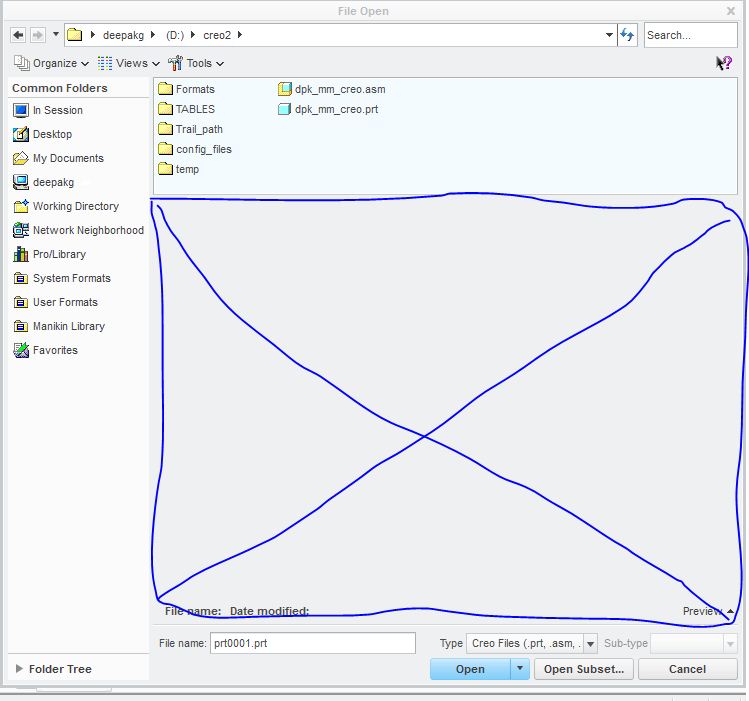Select Desktop common folder
The width and height of the screenshot is (749, 701).
coord(43,134)
